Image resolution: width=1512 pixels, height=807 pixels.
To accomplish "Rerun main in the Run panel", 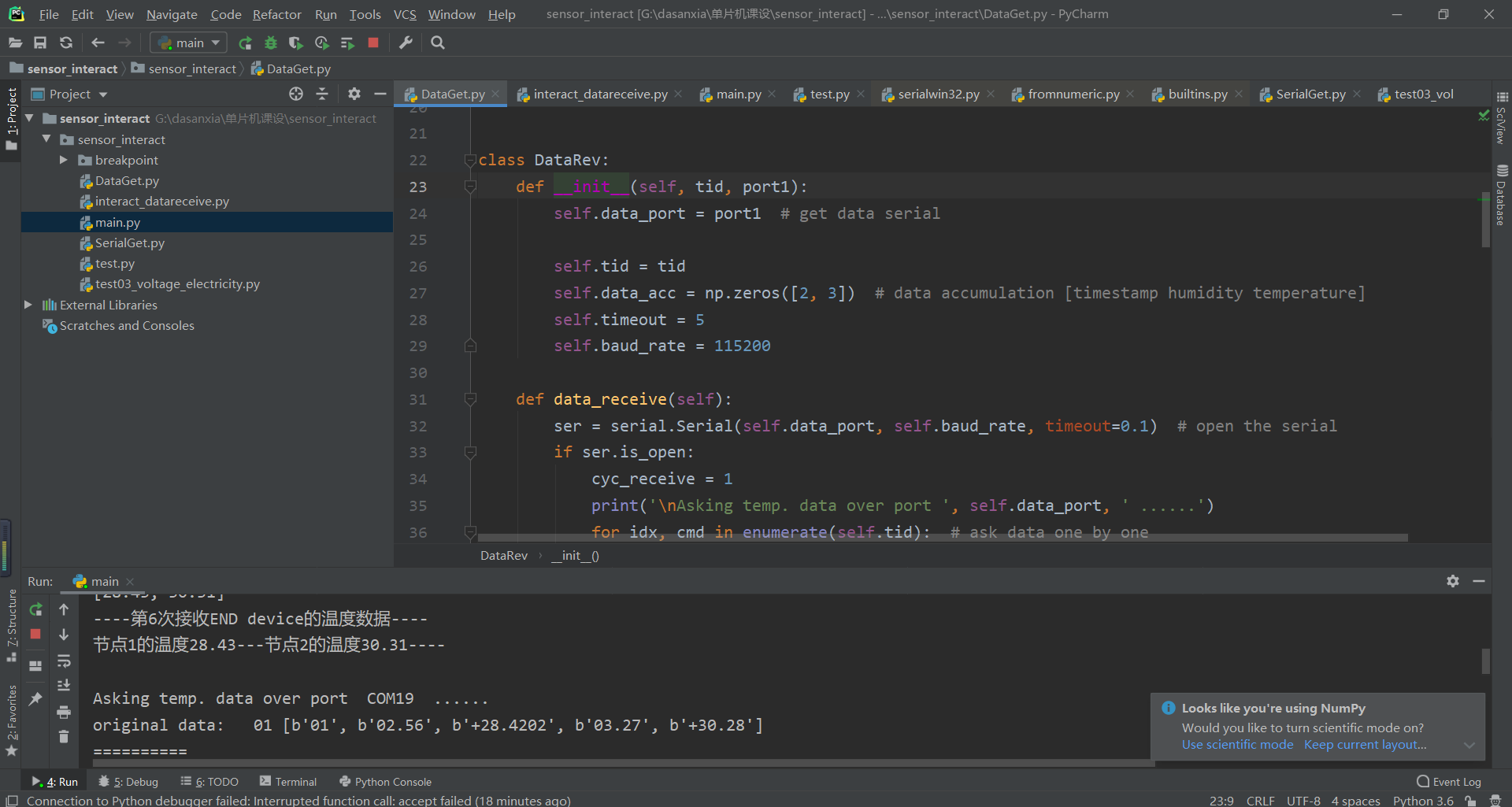I will tap(35, 609).
